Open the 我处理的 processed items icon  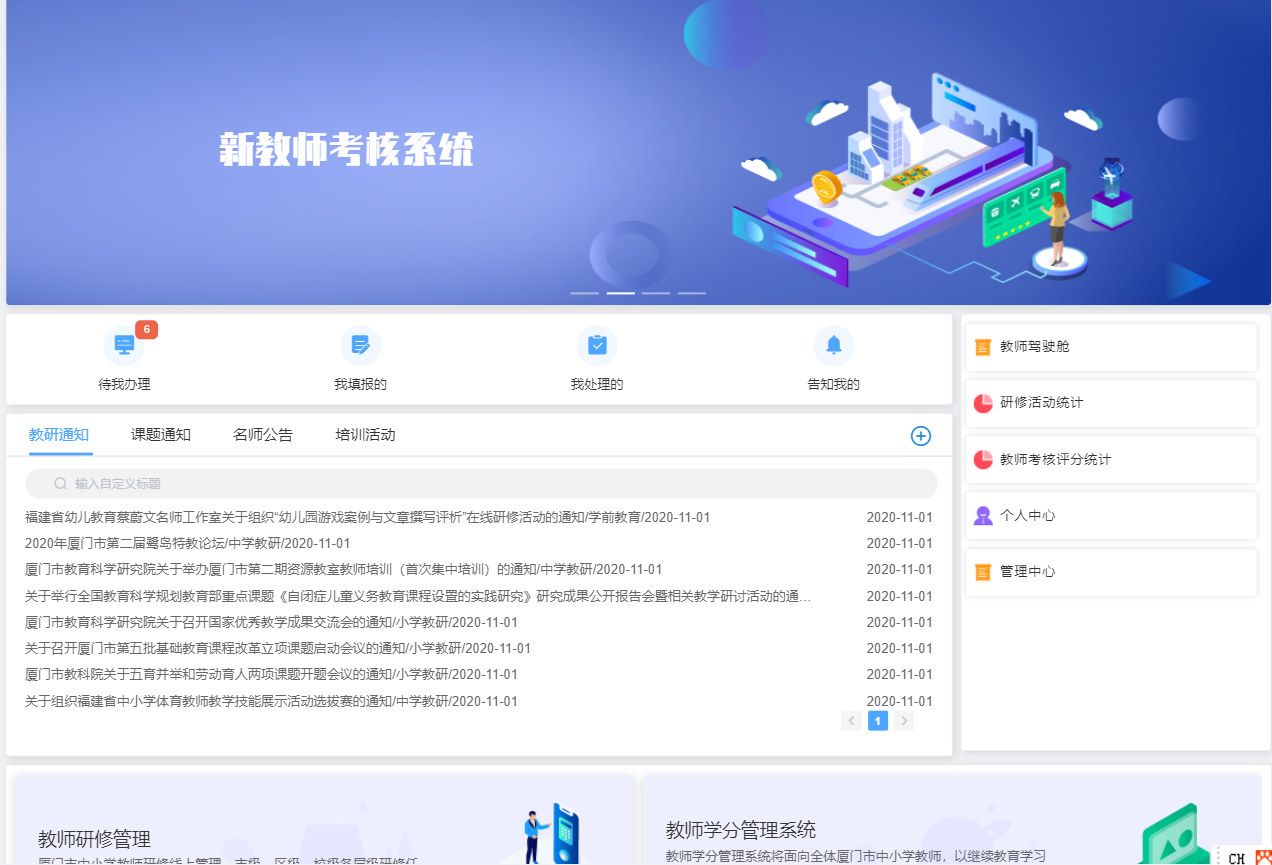597,345
